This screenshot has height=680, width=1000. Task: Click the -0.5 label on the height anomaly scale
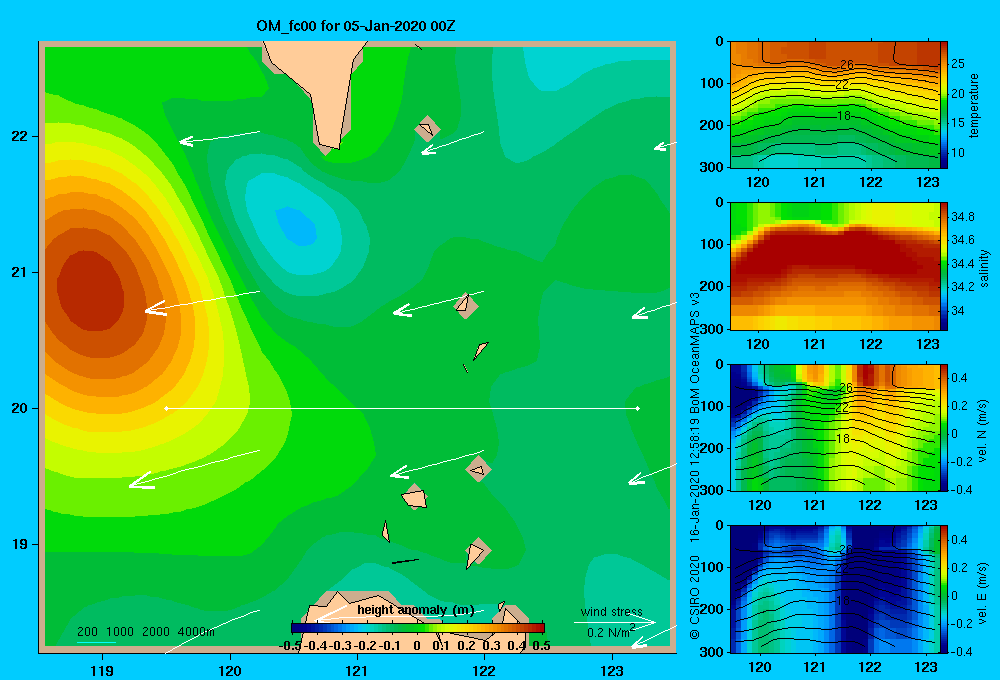(290, 646)
